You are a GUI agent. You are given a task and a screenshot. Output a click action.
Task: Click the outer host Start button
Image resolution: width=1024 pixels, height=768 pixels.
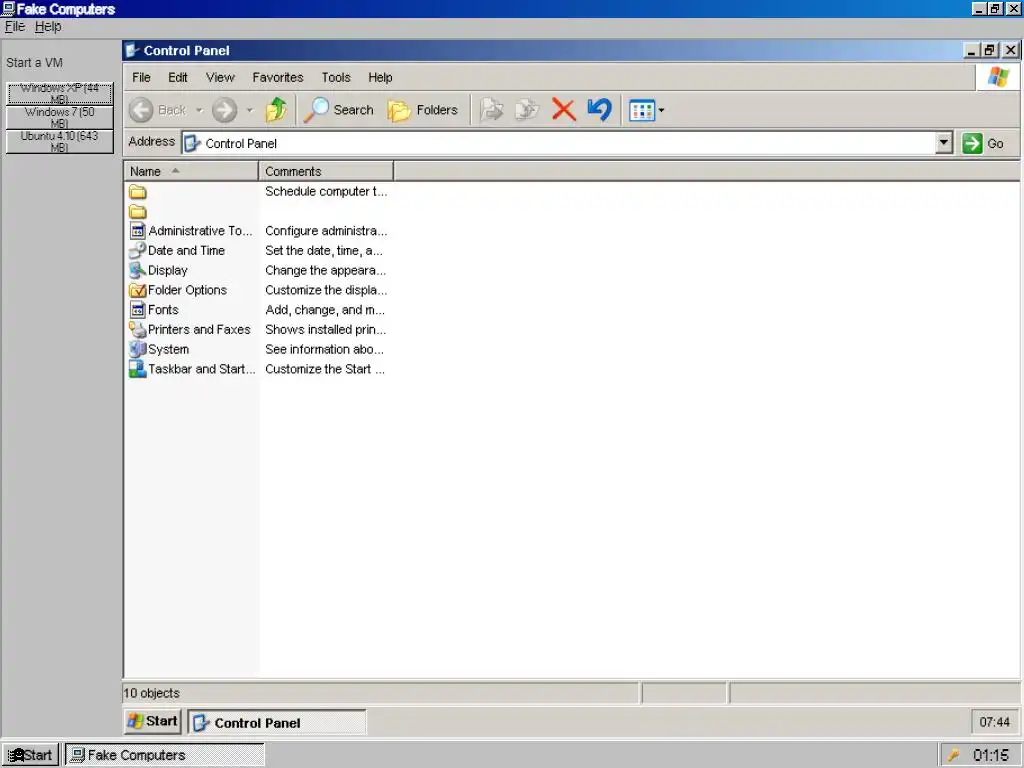click(x=30, y=755)
